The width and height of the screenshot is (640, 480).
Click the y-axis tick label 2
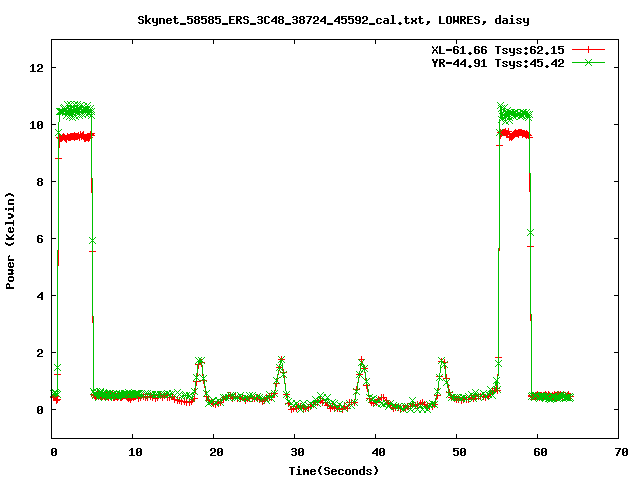click(x=40, y=353)
